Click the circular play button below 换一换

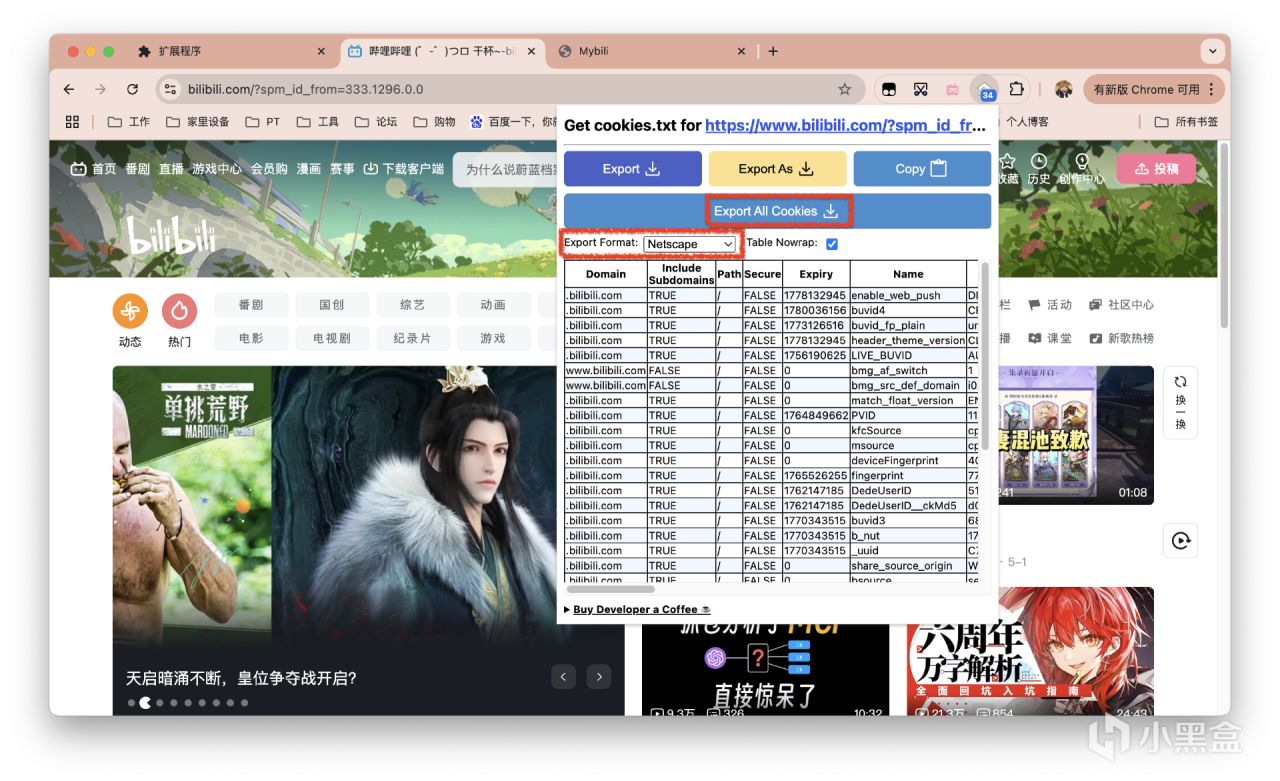[1180, 540]
